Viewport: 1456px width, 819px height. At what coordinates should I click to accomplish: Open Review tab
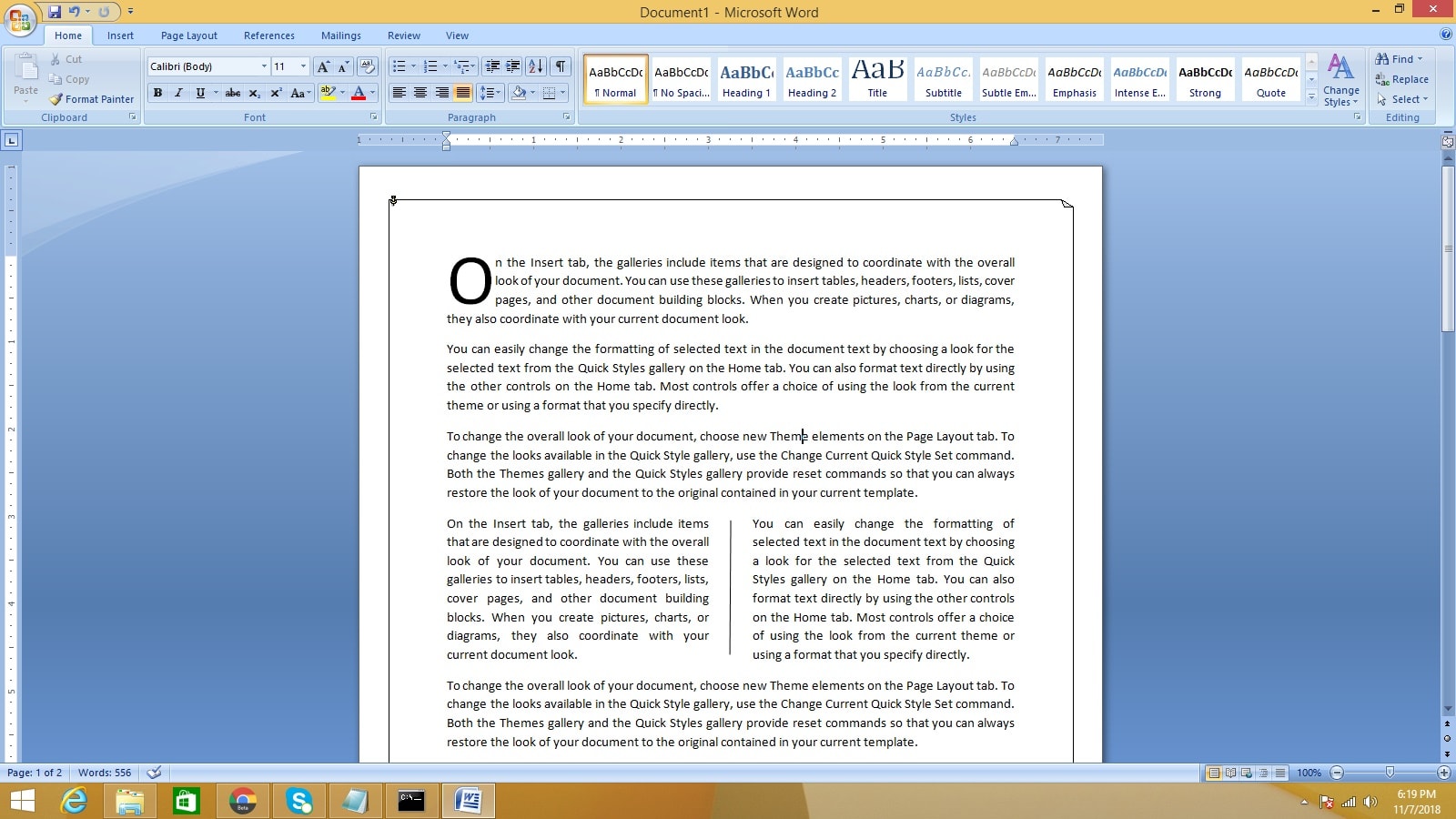(x=404, y=35)
